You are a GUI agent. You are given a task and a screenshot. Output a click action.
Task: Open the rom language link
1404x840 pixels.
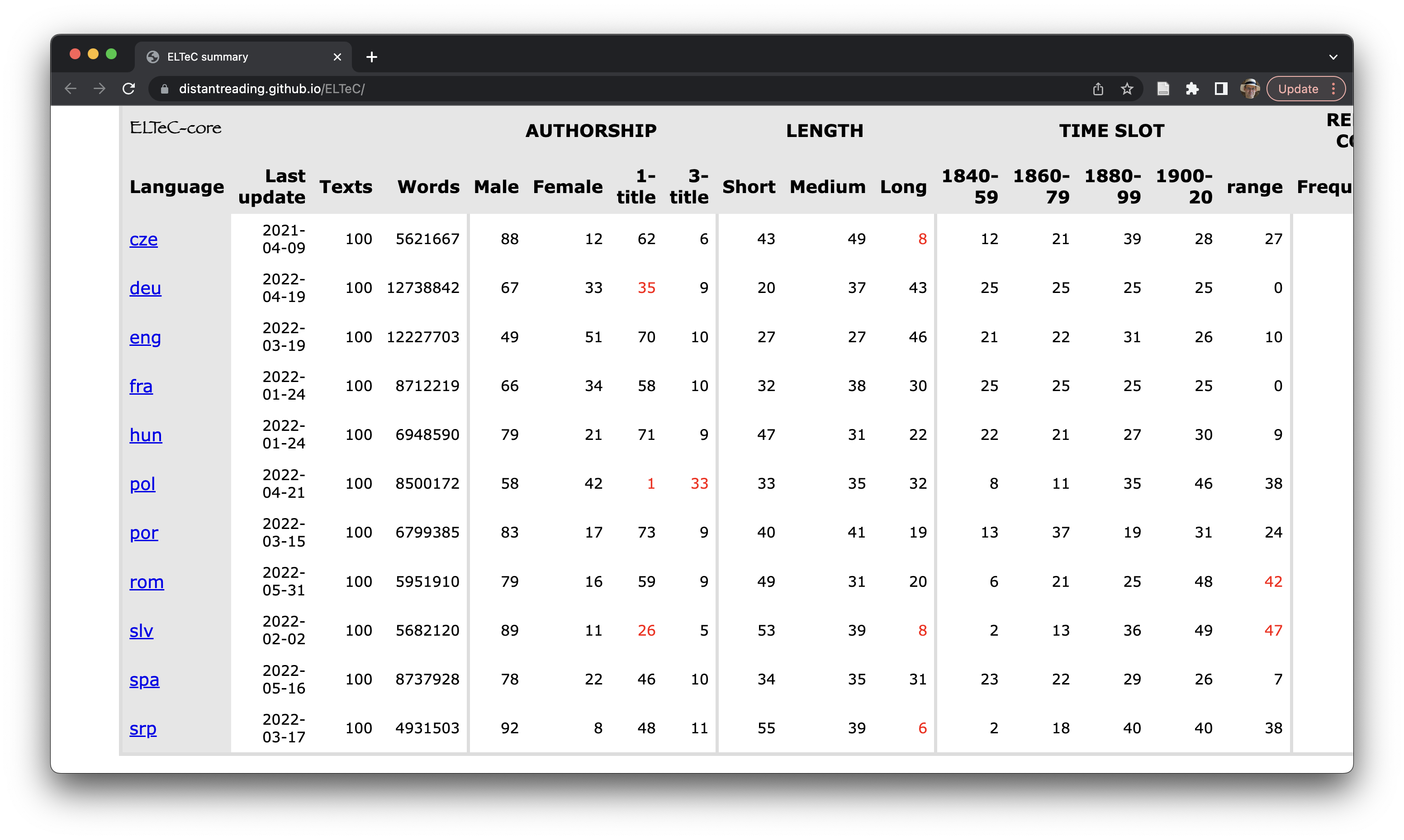click(x=147, y=582)
